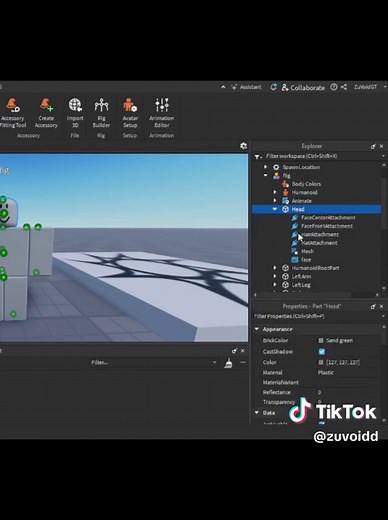Expand the Left Leg node
Screen dimensions: 388x520
click(275, 285)
